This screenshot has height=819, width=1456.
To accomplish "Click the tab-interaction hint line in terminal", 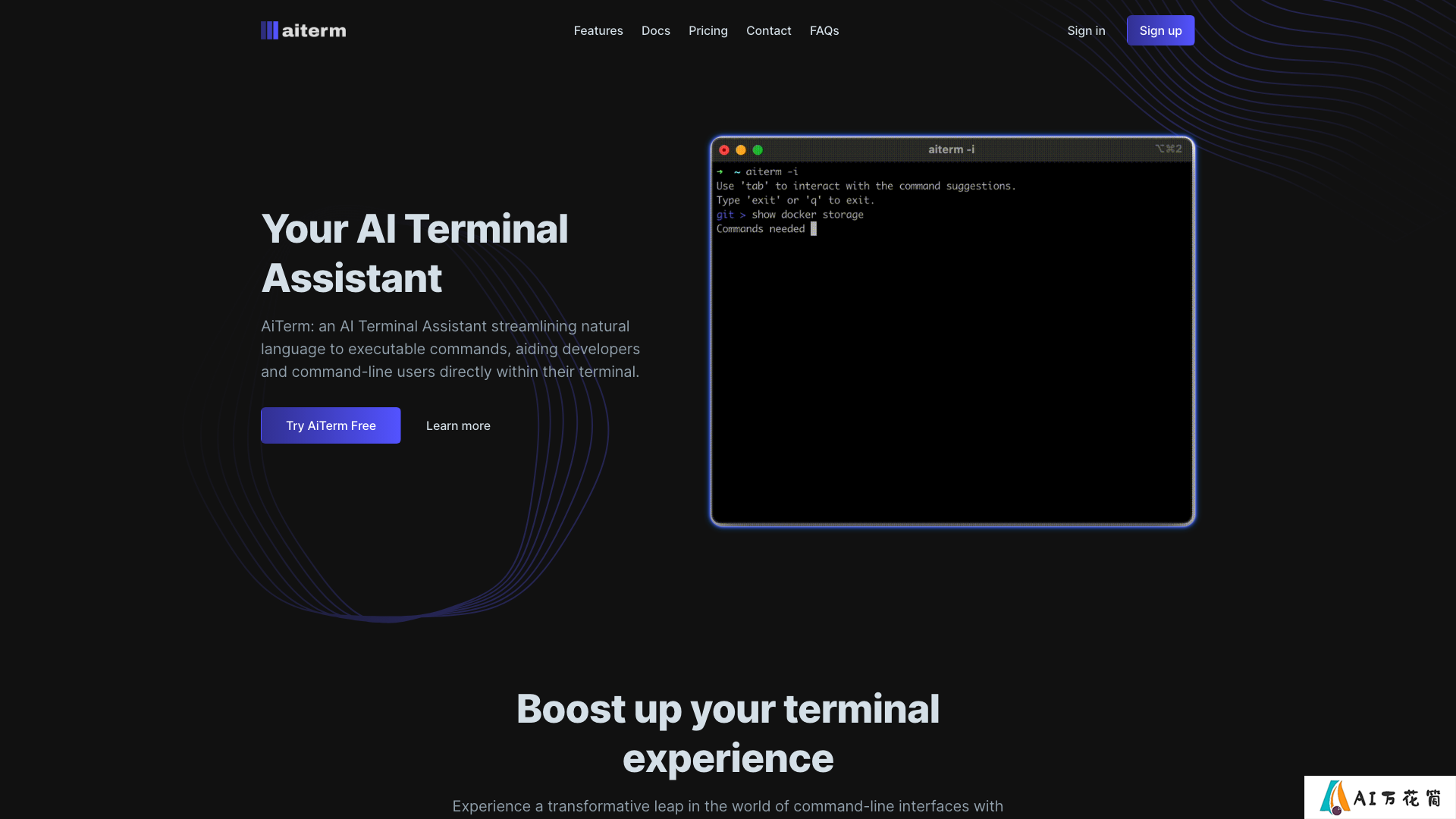I will pyautogui.click(x=866, y=186).
